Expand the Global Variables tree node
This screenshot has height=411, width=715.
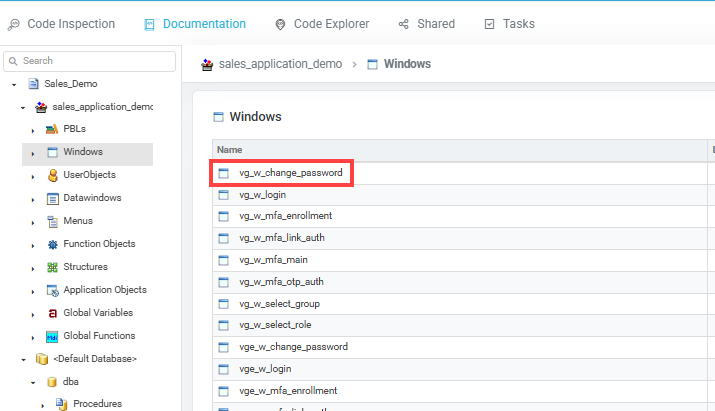pos(33,314)
